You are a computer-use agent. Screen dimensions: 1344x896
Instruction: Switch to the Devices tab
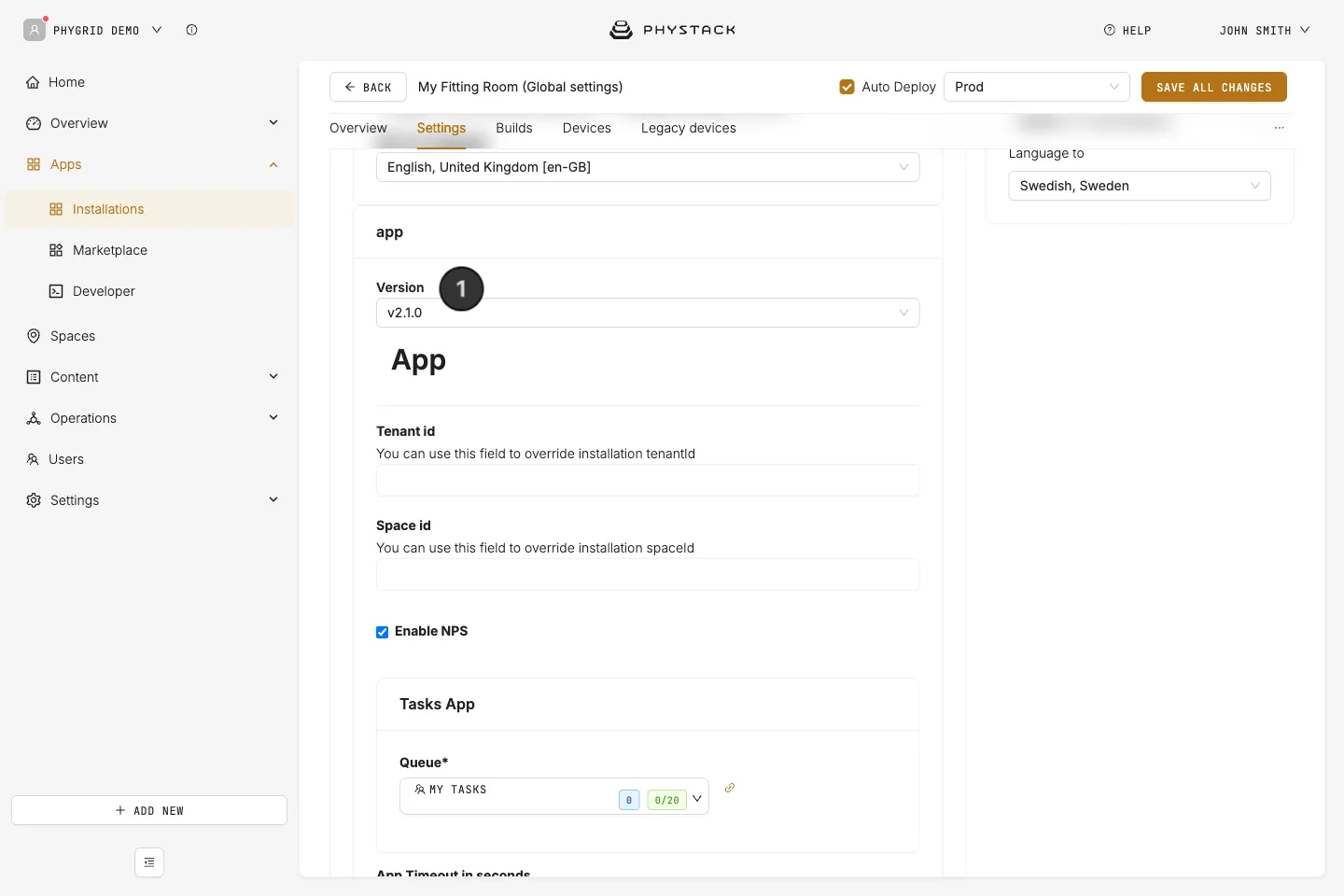tap(587, 128)
